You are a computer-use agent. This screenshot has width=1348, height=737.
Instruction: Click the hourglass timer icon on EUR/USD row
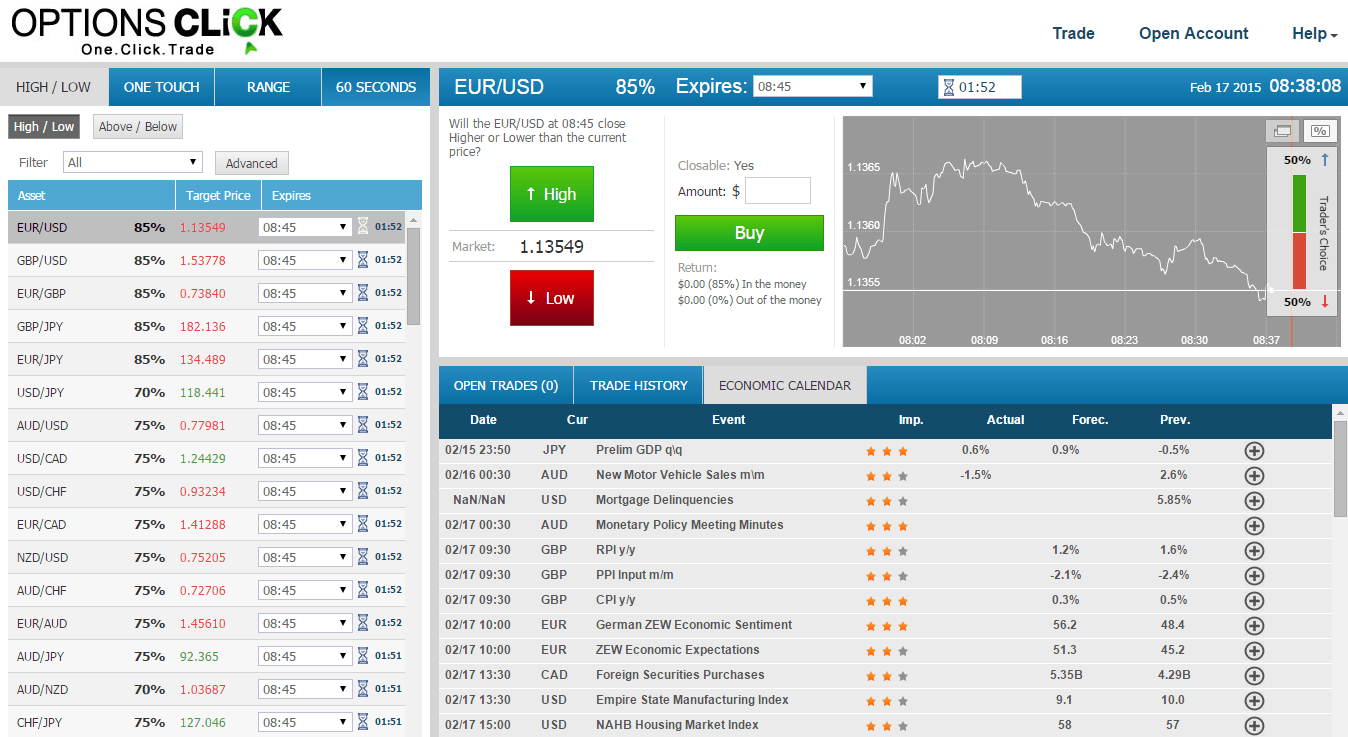coord(361,226)
